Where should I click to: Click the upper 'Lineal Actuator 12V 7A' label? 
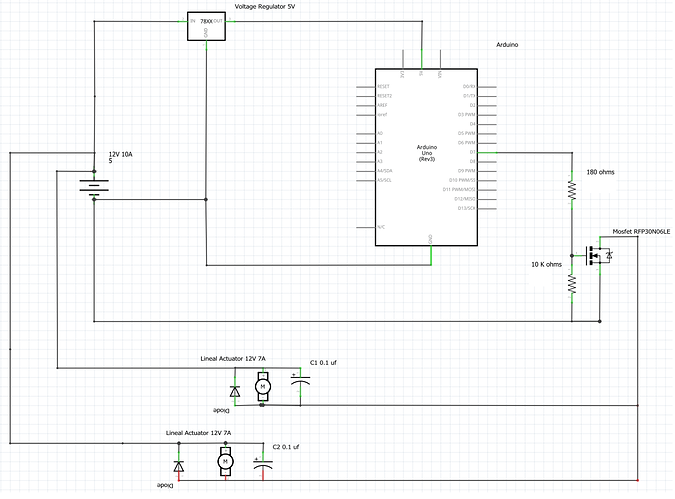coord(233,358)
